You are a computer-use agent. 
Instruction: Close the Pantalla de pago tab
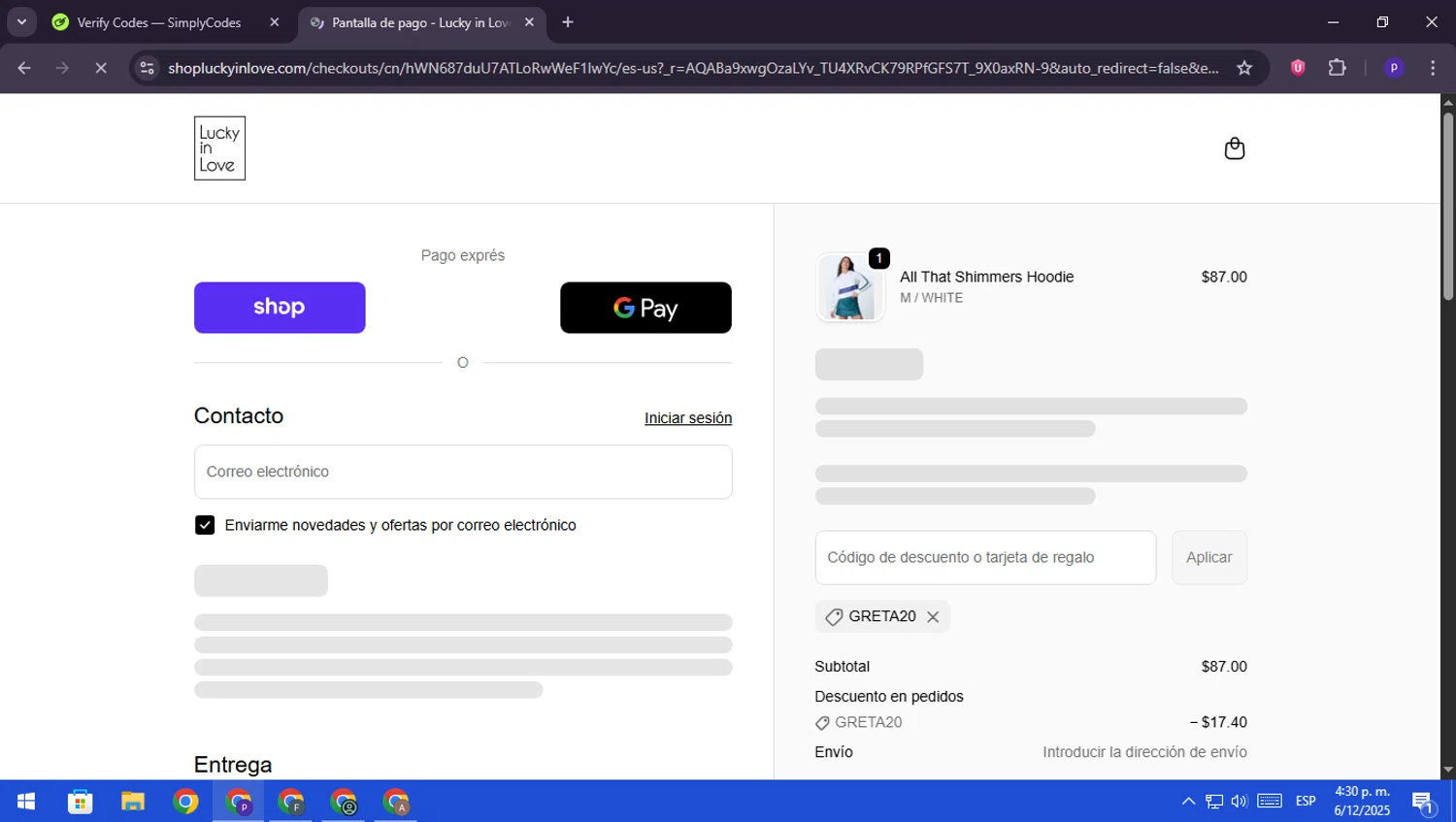click(529, 22)
